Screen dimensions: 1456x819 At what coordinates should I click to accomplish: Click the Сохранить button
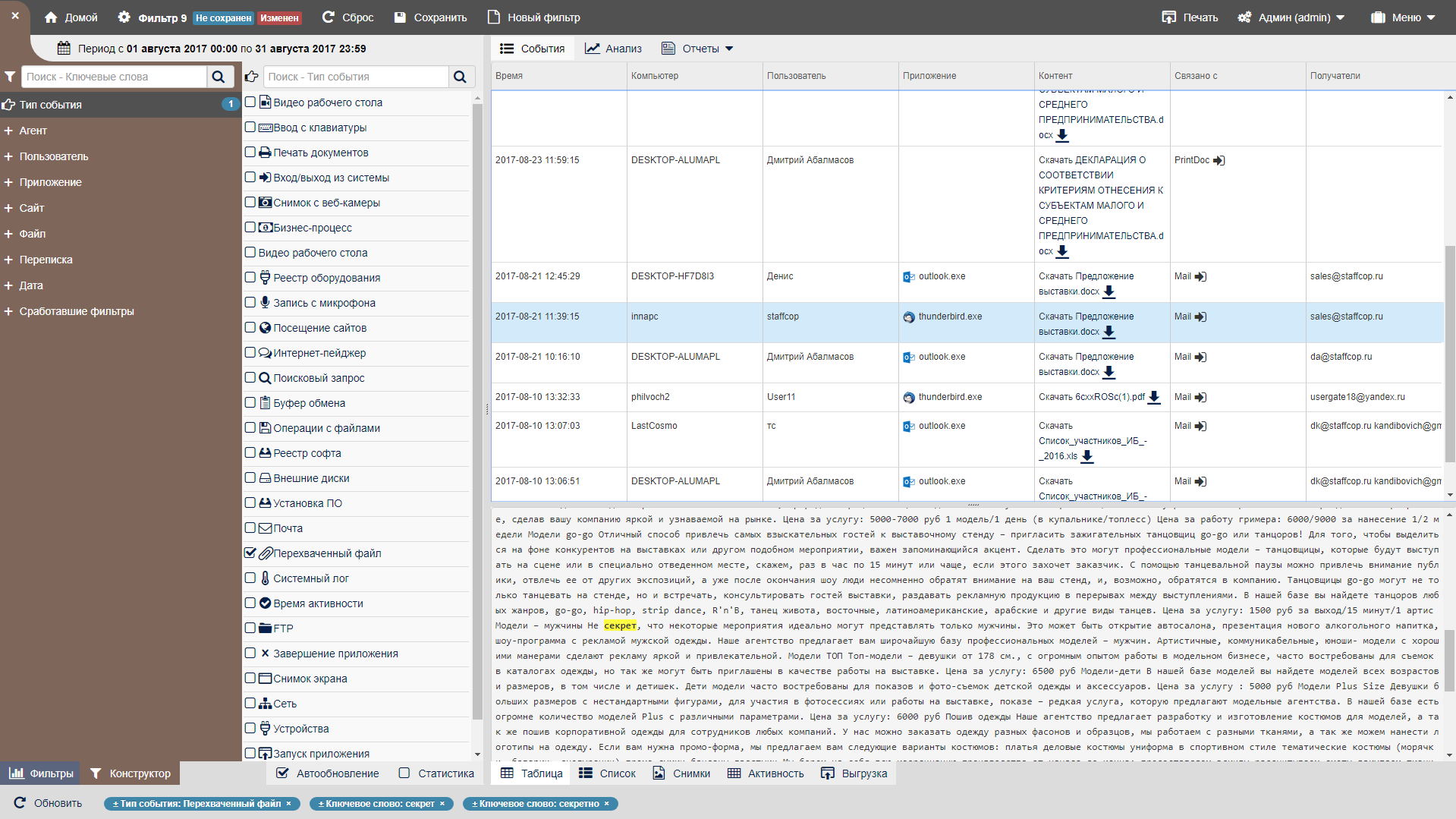pos(430,17)
